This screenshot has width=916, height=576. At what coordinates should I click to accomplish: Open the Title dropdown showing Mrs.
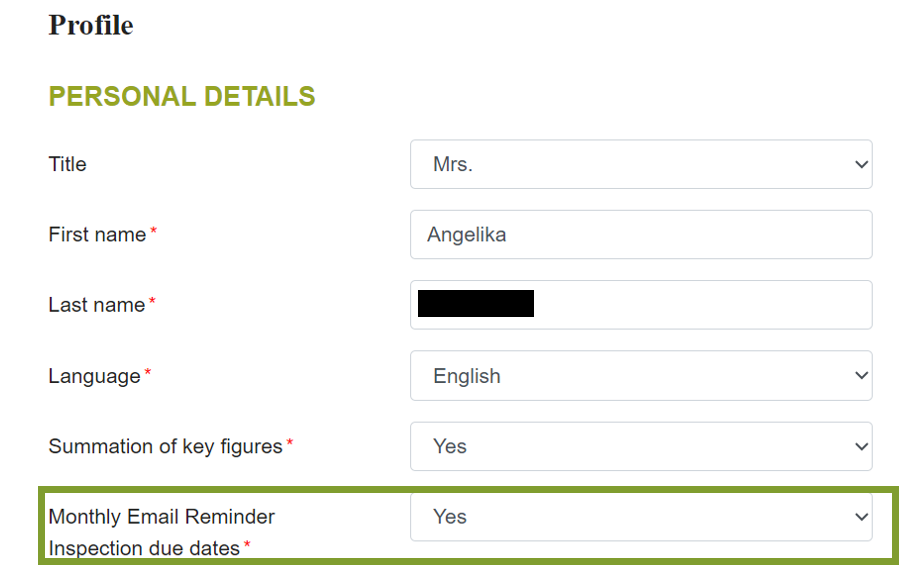640,164
